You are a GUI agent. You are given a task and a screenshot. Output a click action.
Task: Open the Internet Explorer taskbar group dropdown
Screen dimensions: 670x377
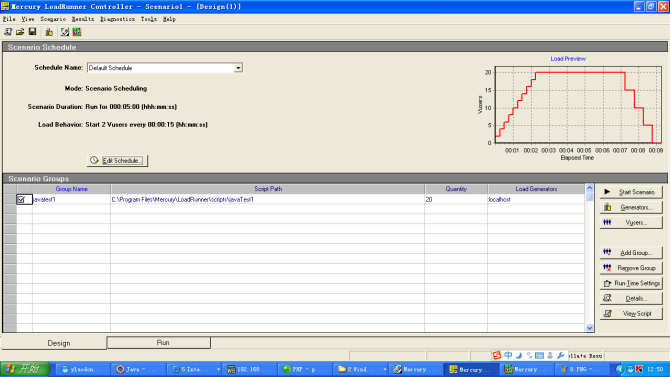[218, 369]
